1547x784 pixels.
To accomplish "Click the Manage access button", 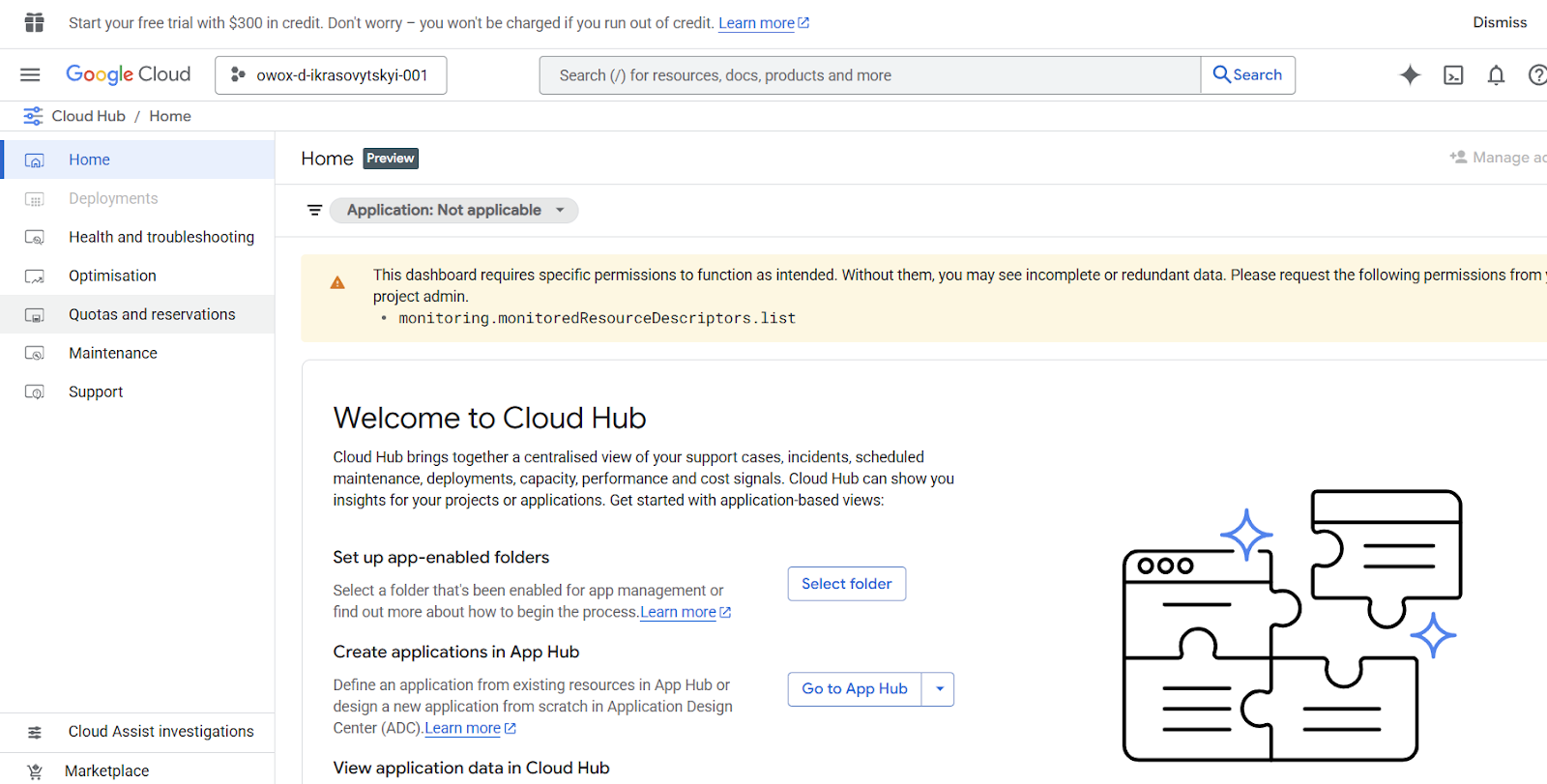I will tap(1498, 157).
